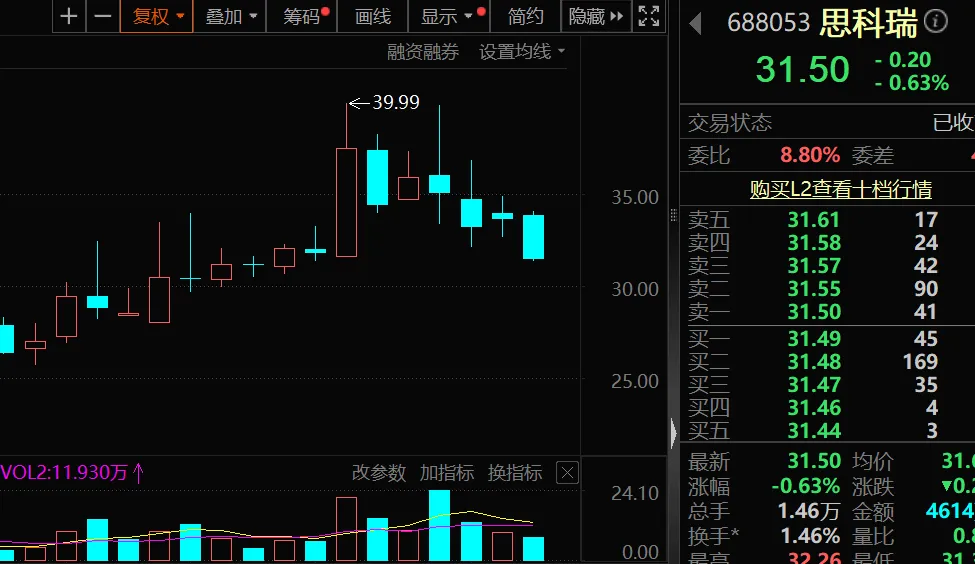Click 改参数 for volume indicator
This screenshot has height=564, width=975.
click(x=379, y=473)
